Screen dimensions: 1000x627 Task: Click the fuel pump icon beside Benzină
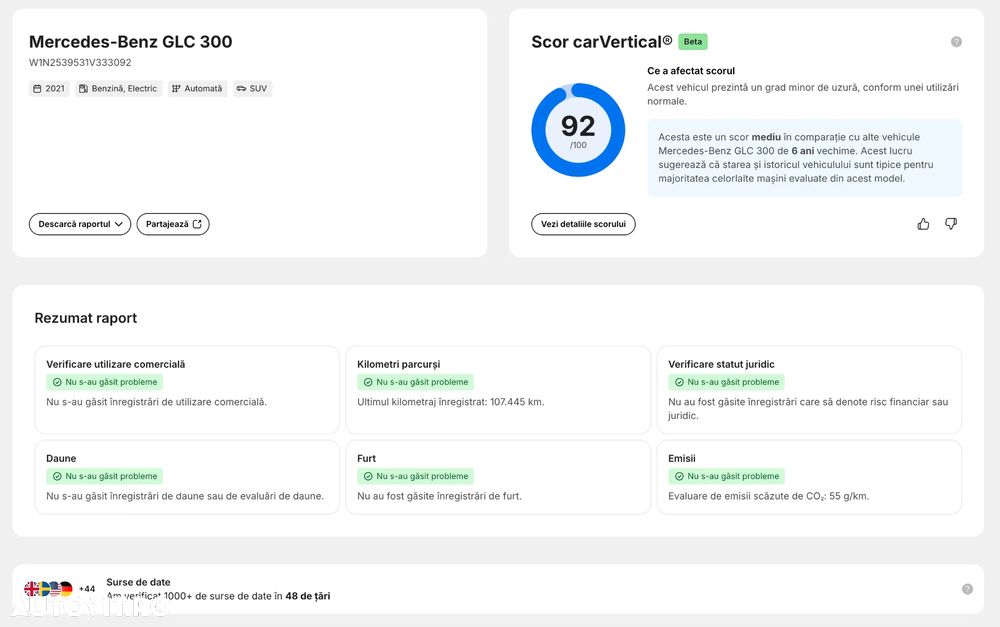83,89
